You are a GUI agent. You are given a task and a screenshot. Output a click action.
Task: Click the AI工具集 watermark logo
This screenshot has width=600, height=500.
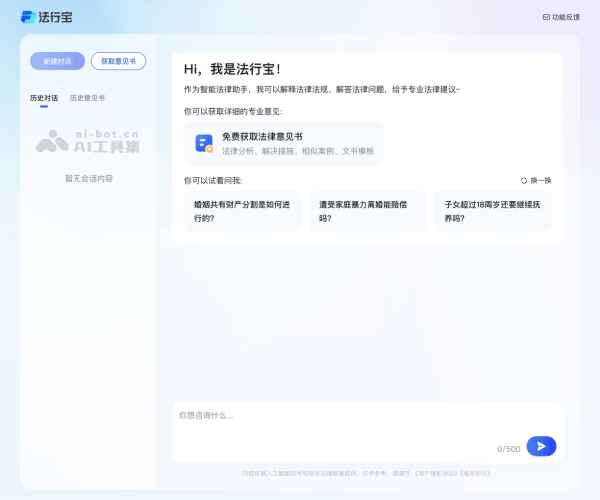88,142
